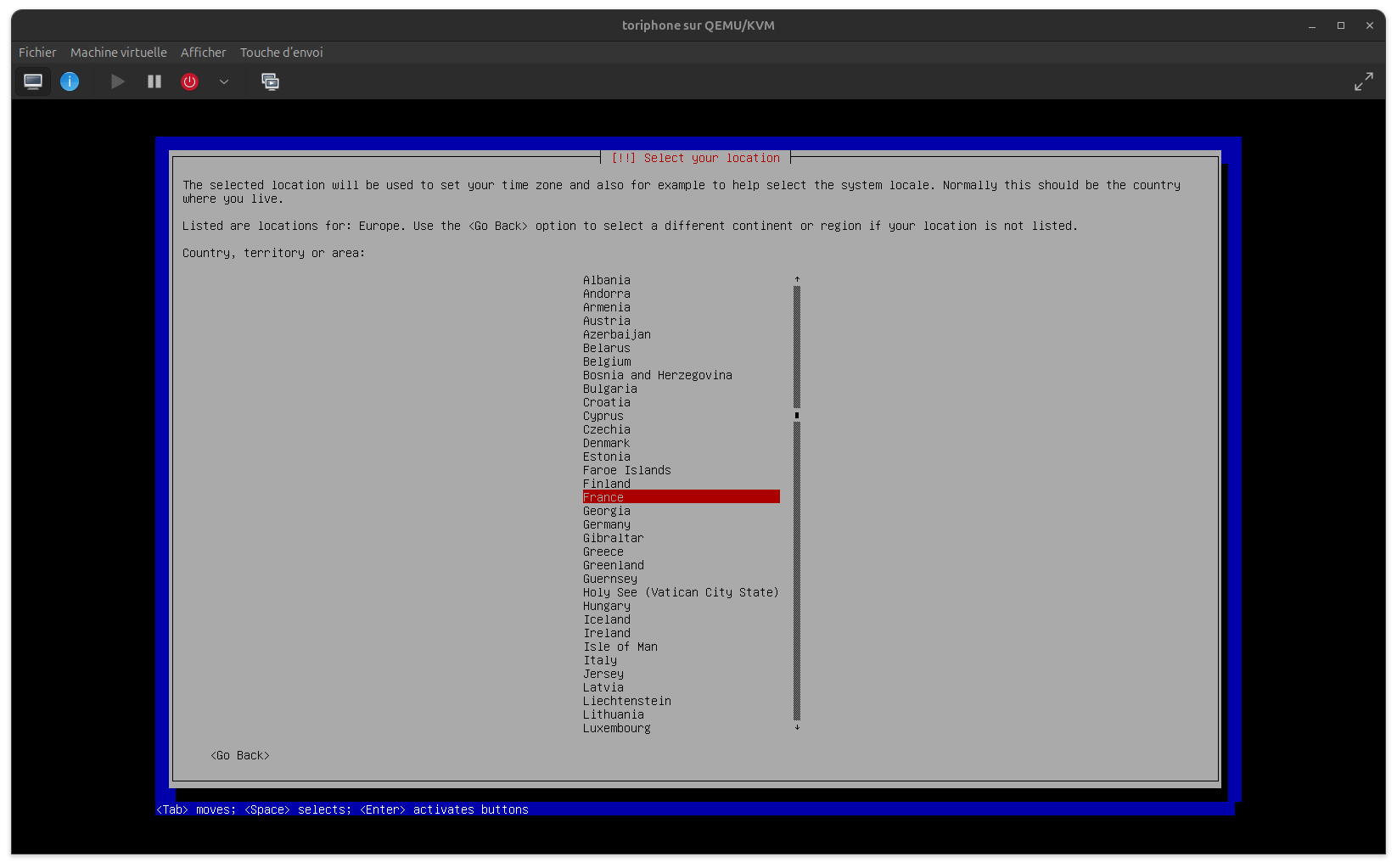Maximize the QEMU/KVM window

coord(1340,25)
